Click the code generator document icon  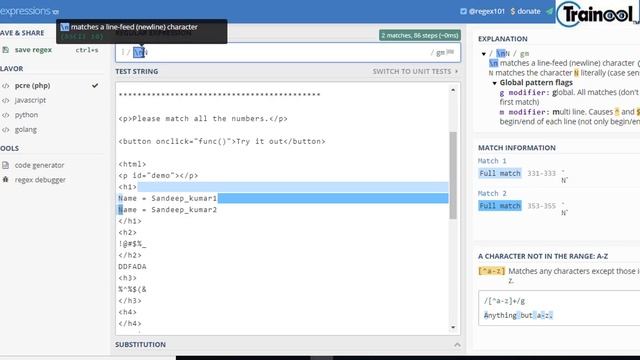point(5,165)
